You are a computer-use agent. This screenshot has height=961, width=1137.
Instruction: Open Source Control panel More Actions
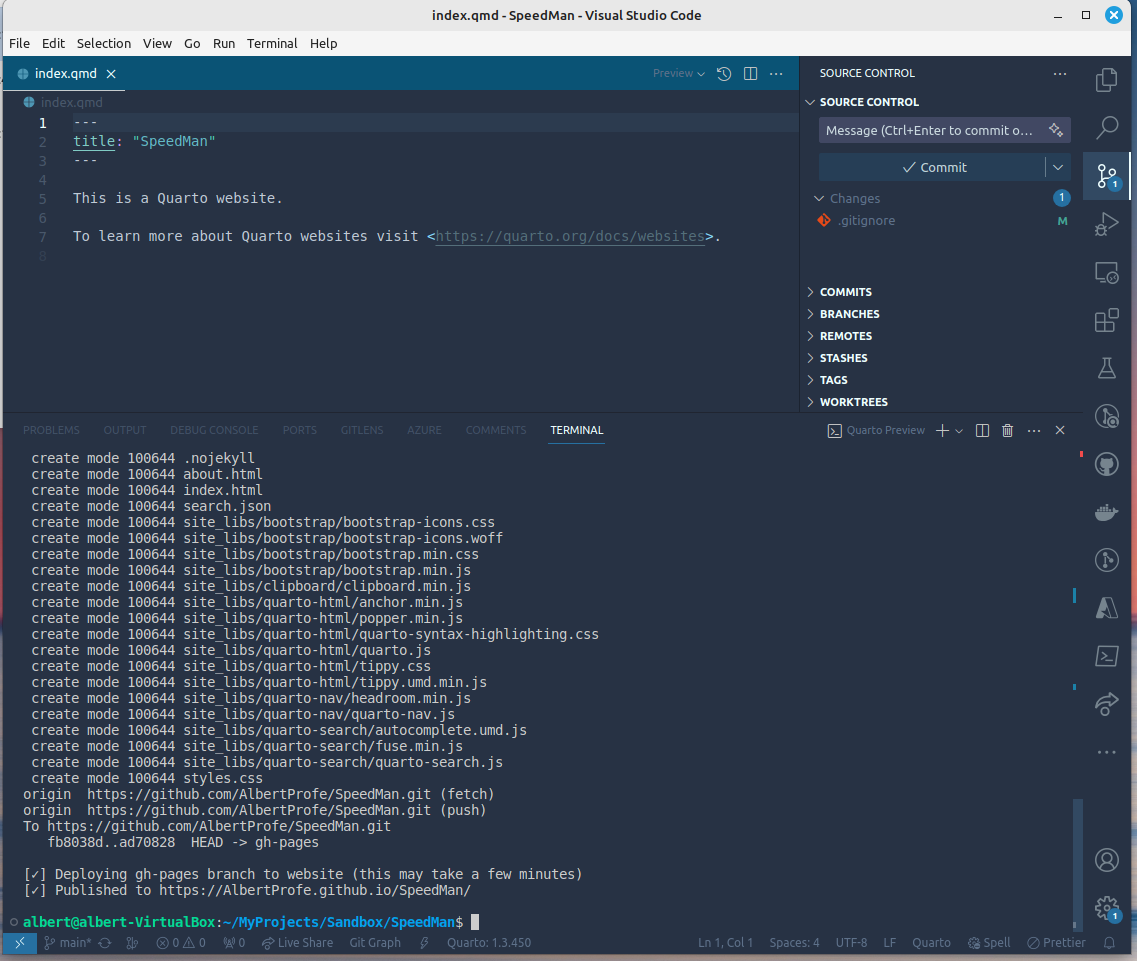pos(1059,73)
